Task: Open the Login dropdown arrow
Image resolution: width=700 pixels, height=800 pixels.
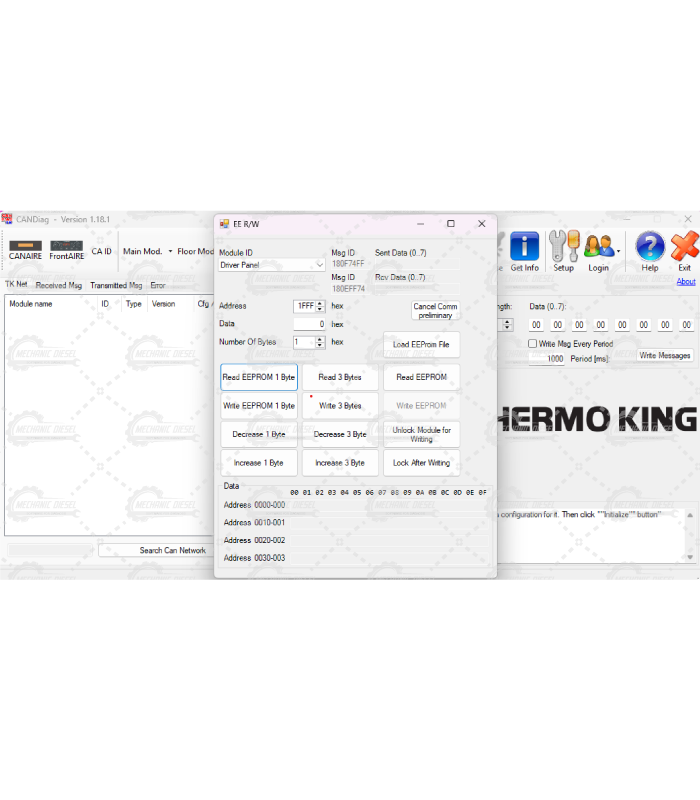Action: click(619, 252)
